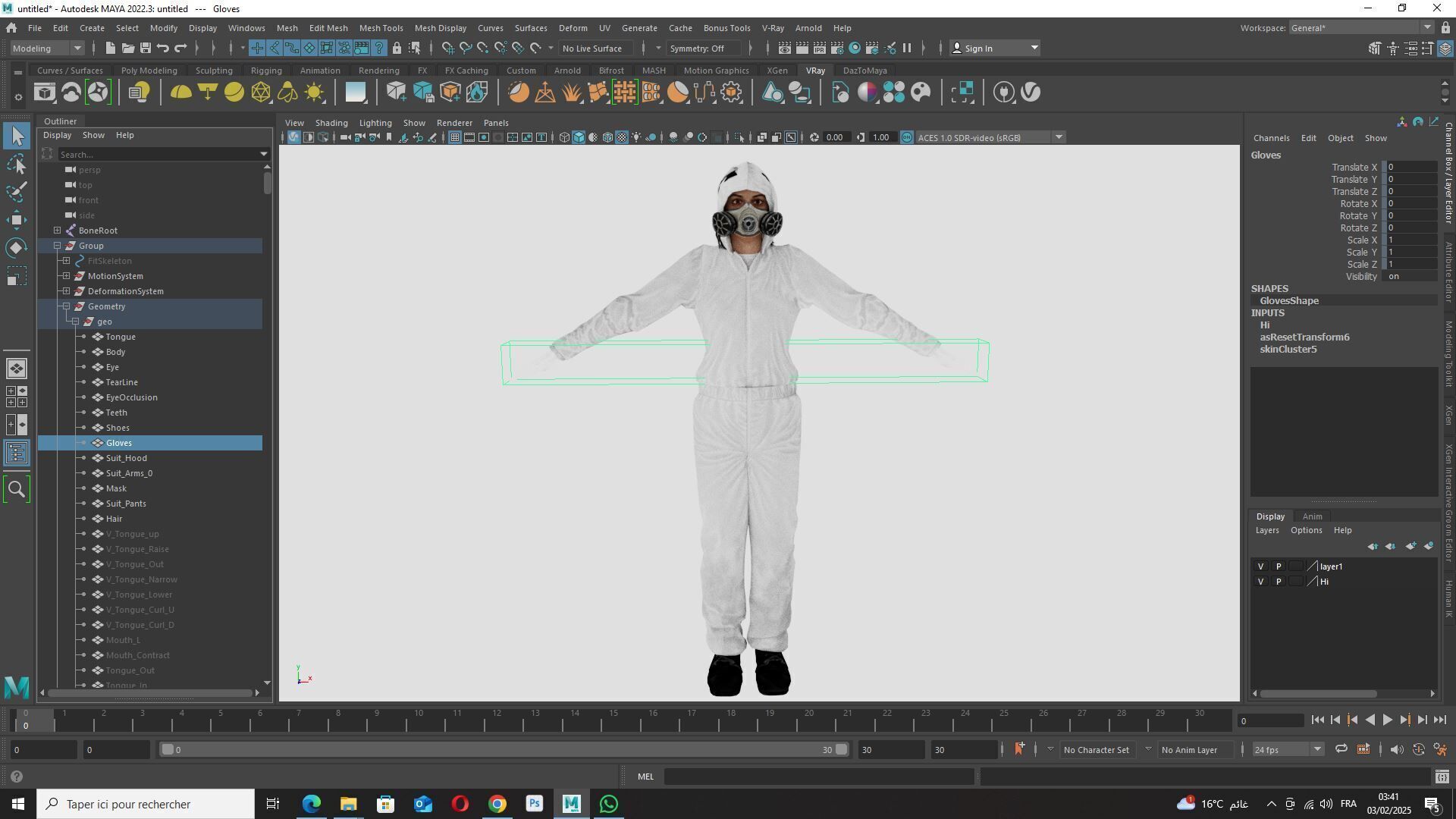Toggle textured display in viewport toolbar
Image resolution: width=1456 pixels, height=819 pixels.
(x=622, y=137)
